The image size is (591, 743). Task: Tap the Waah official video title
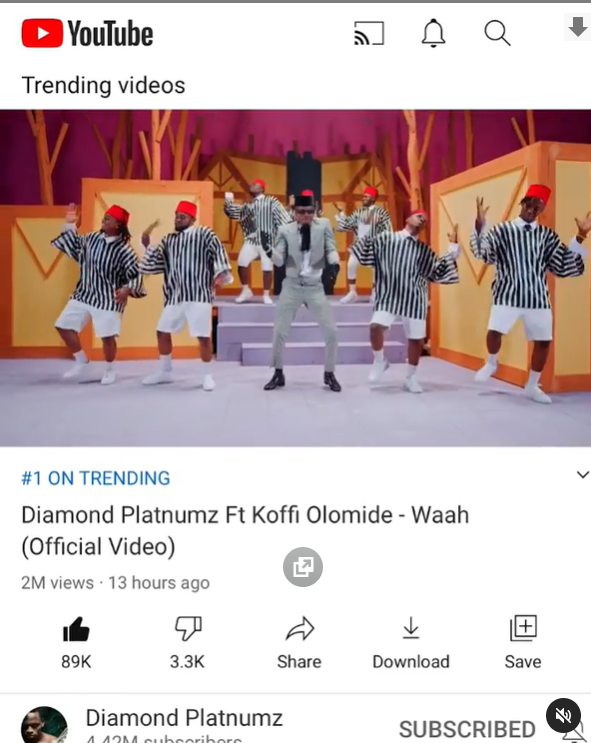click(245, 530)
